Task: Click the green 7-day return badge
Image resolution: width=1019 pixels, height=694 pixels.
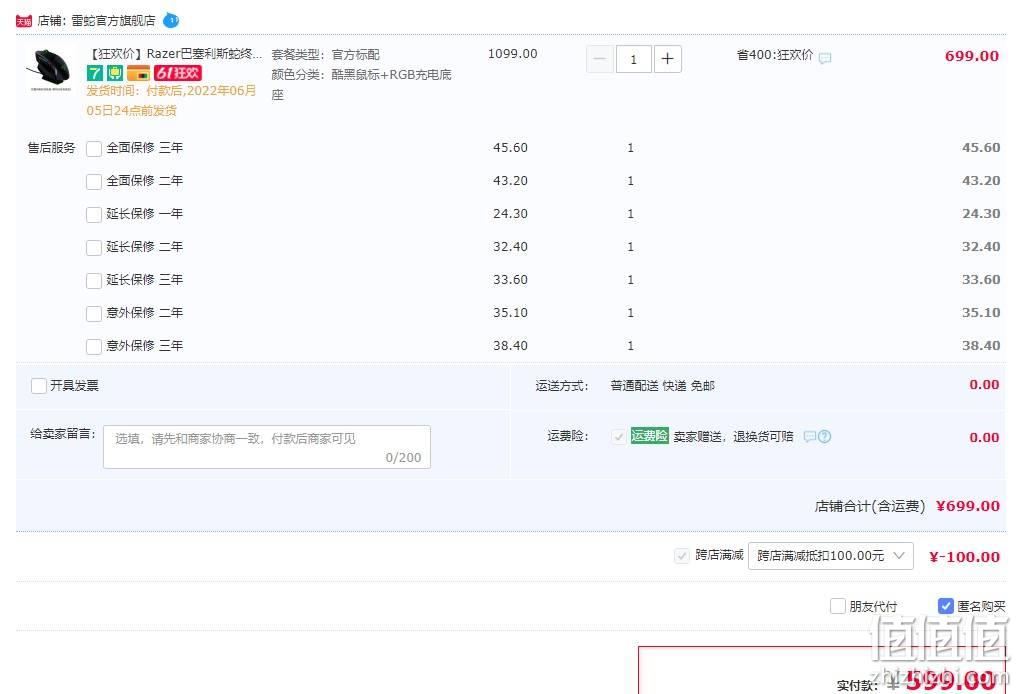Action: 95,73
